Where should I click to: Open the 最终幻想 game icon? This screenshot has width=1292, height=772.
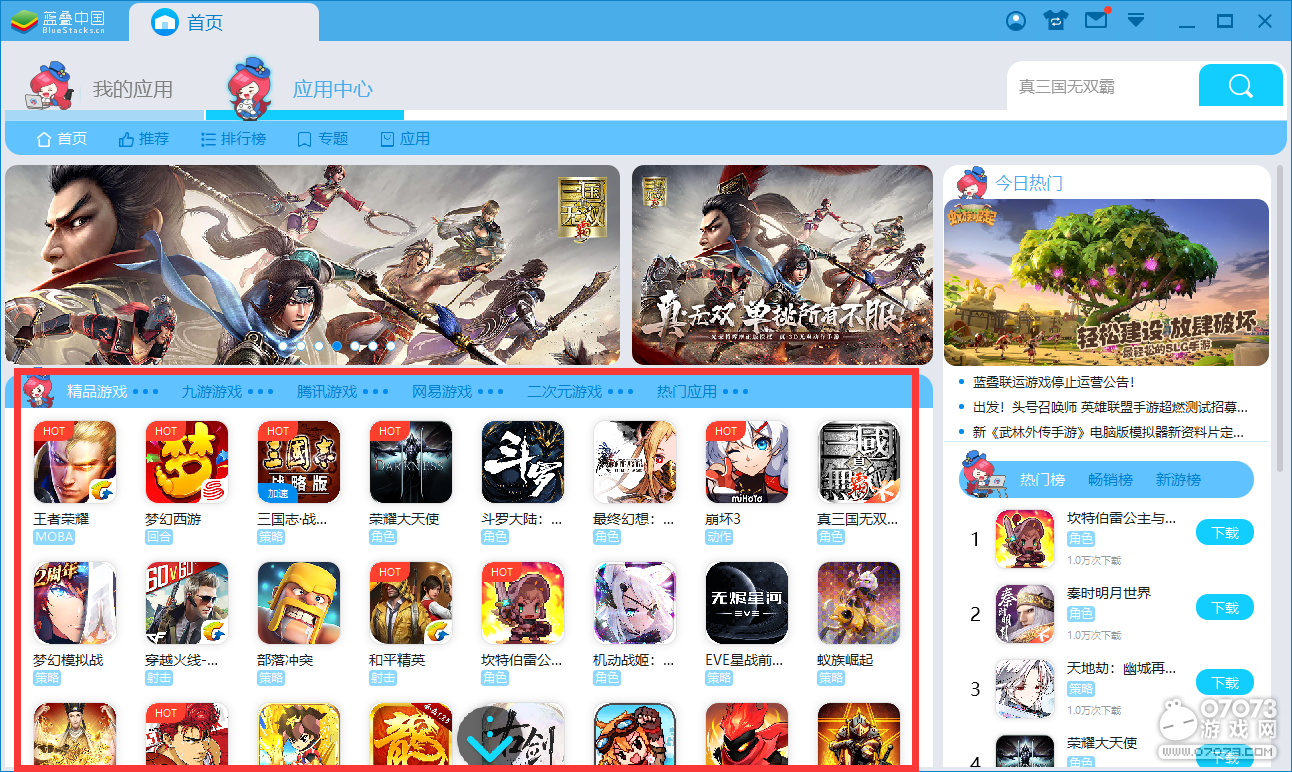coord(635,462)
